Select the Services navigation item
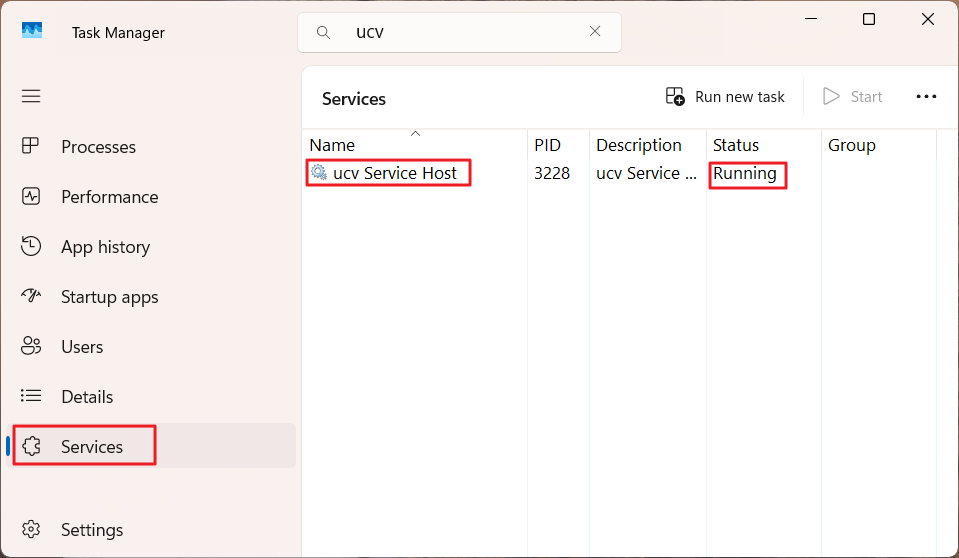This screenshot has height=558, width=959. tap(91, 447)
